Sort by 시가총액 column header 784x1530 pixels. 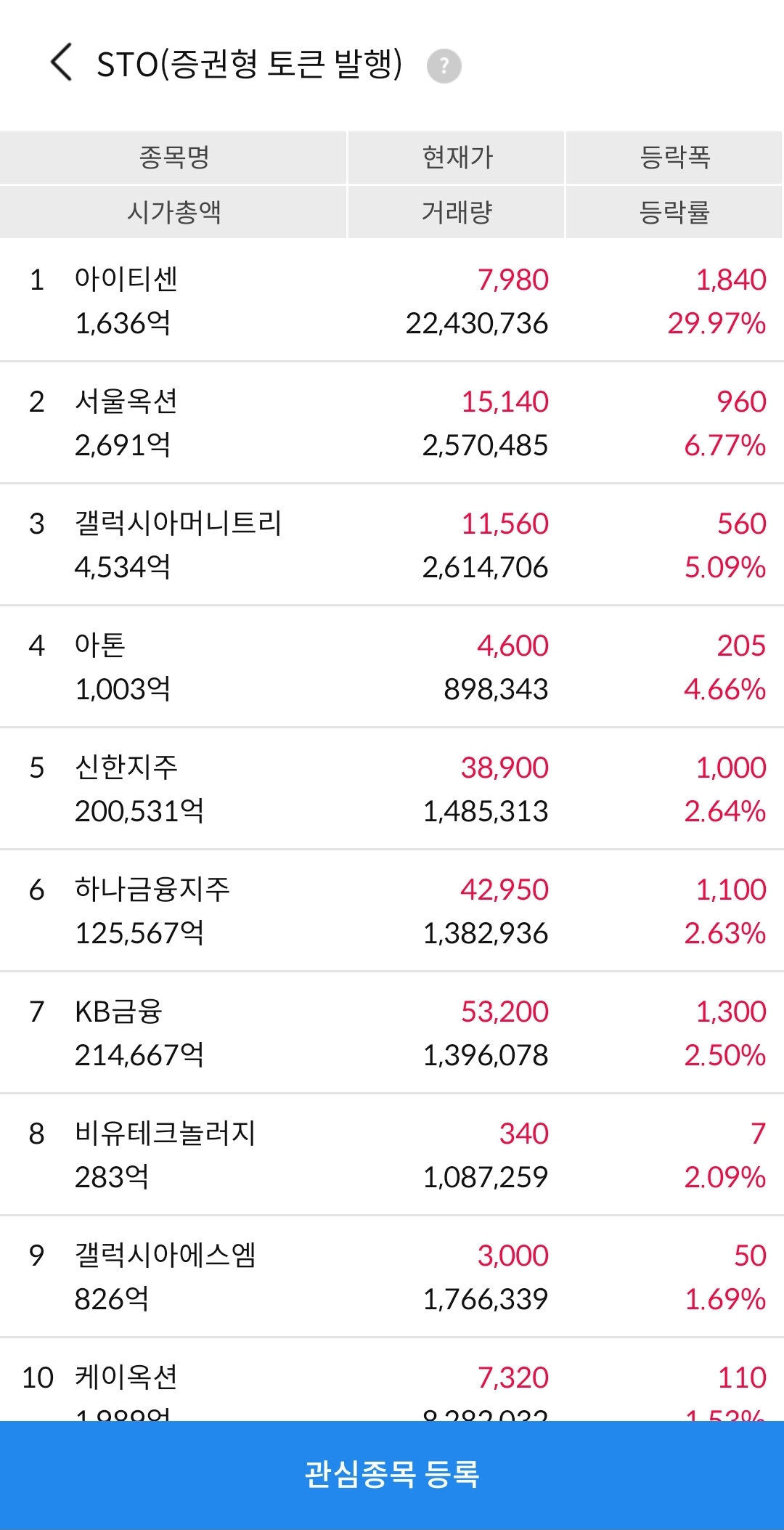click(173, 212)
